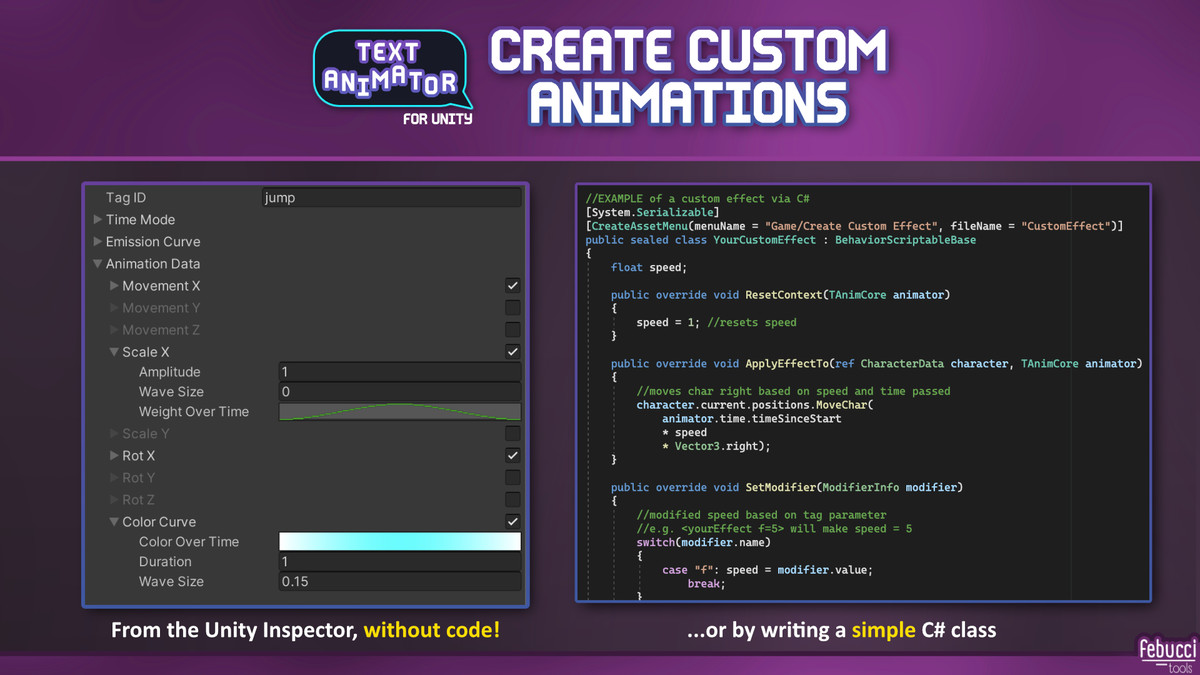
Task: Click the Animation Data label
Action: (x=153, y=264)
